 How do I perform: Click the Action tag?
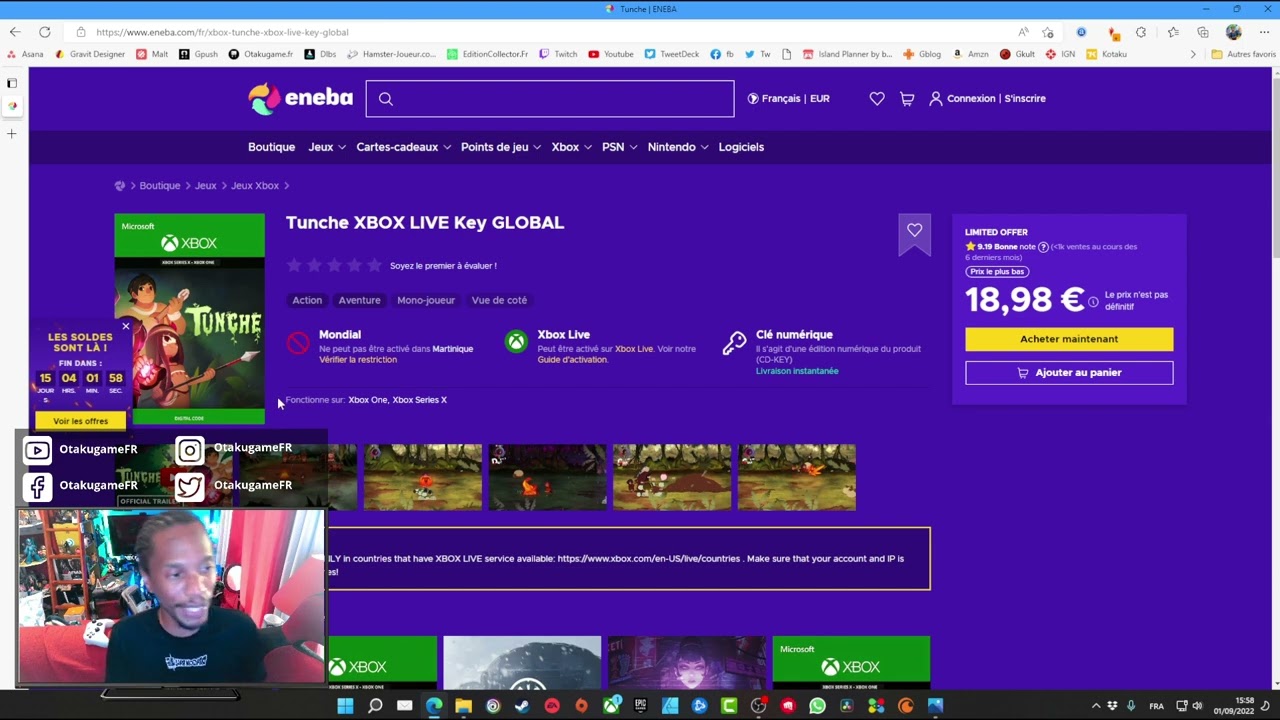point(307,300)
